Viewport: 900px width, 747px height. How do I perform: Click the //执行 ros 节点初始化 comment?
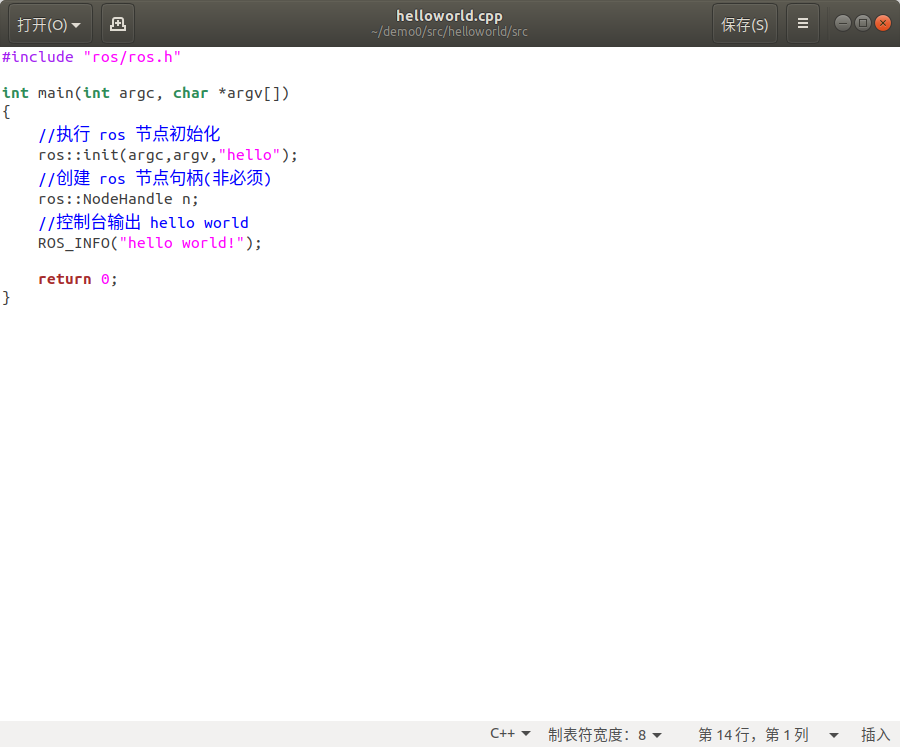[130, 134]
